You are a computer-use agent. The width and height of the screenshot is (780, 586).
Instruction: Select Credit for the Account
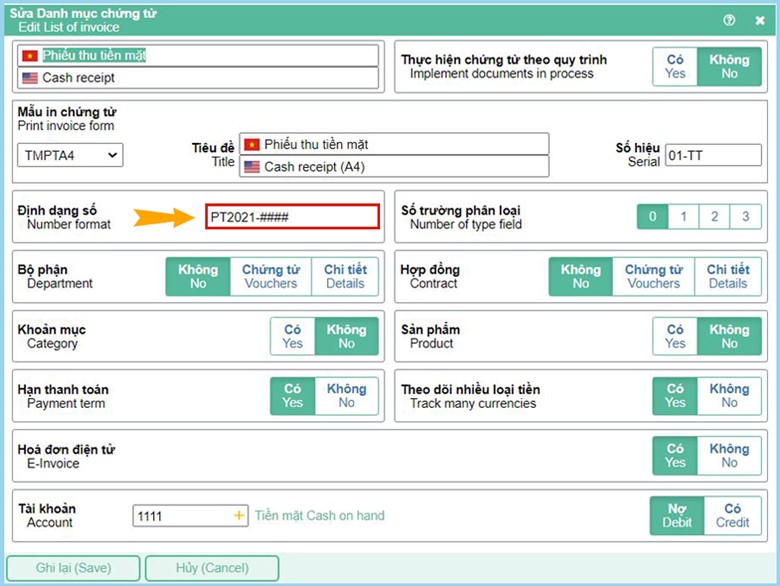pos(732,516)
